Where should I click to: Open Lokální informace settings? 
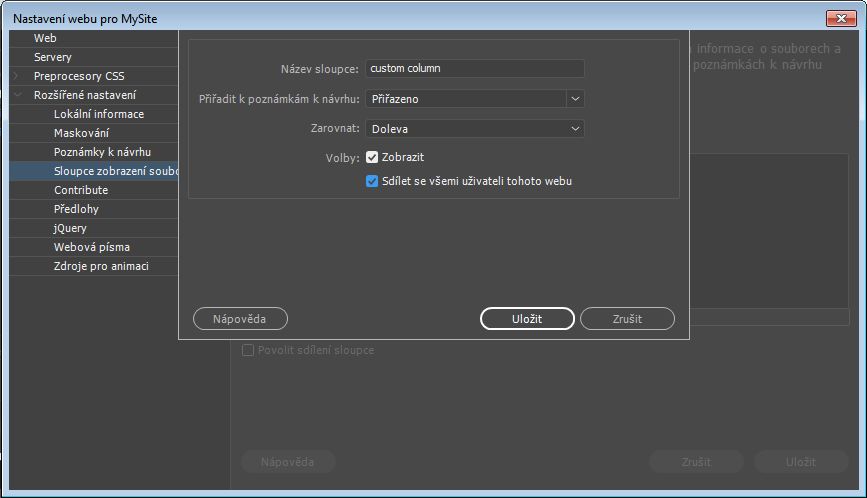pos(93,114)
